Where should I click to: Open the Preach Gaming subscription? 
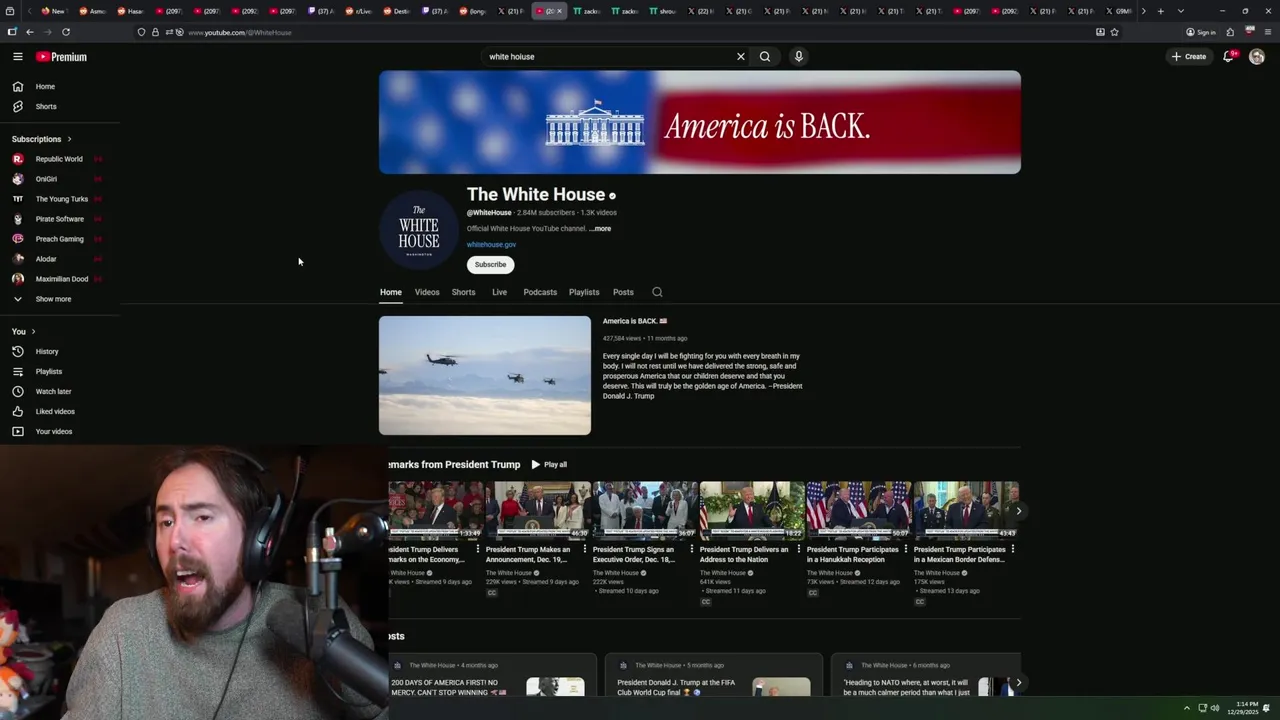60,239
